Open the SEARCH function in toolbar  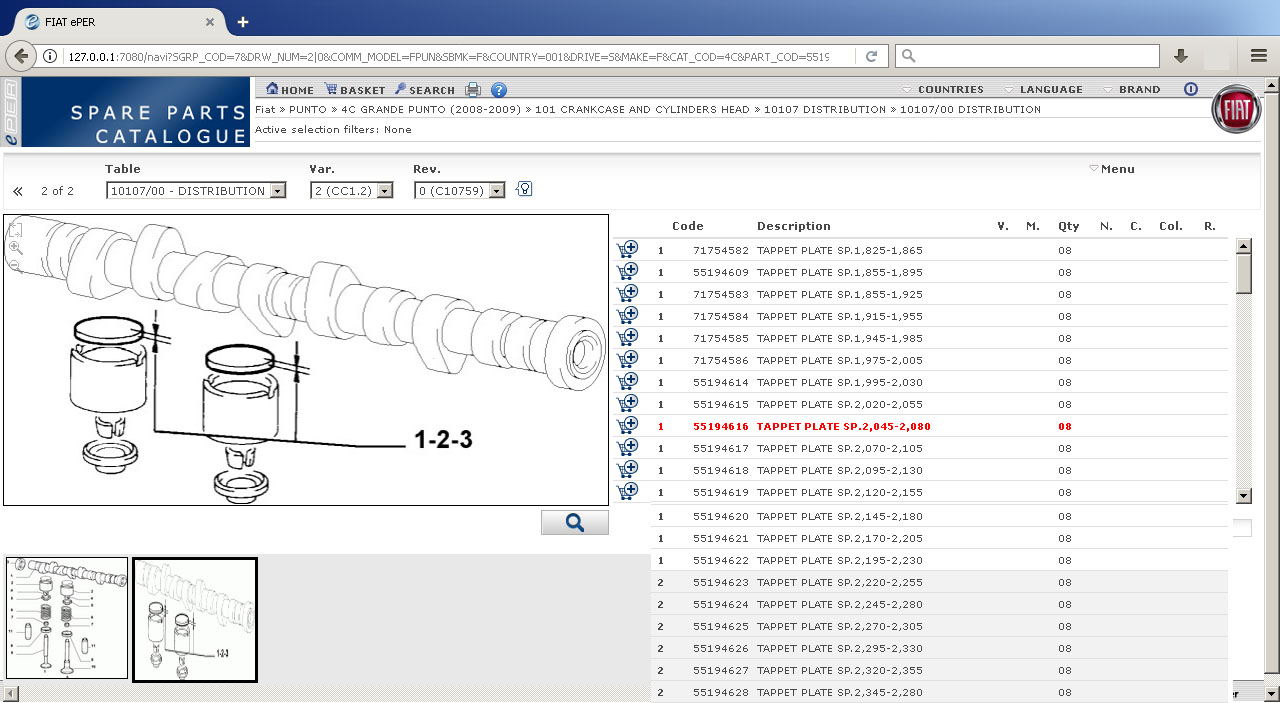pyautogui.click(x=424, y=90)
